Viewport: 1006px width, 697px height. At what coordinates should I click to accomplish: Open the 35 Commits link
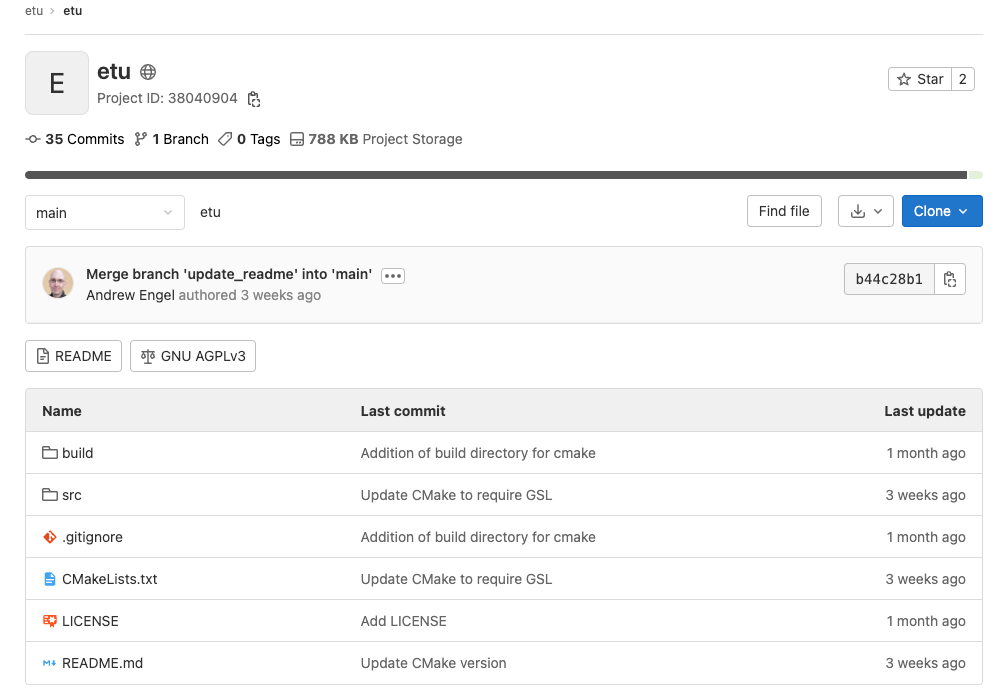pos(75,139)
